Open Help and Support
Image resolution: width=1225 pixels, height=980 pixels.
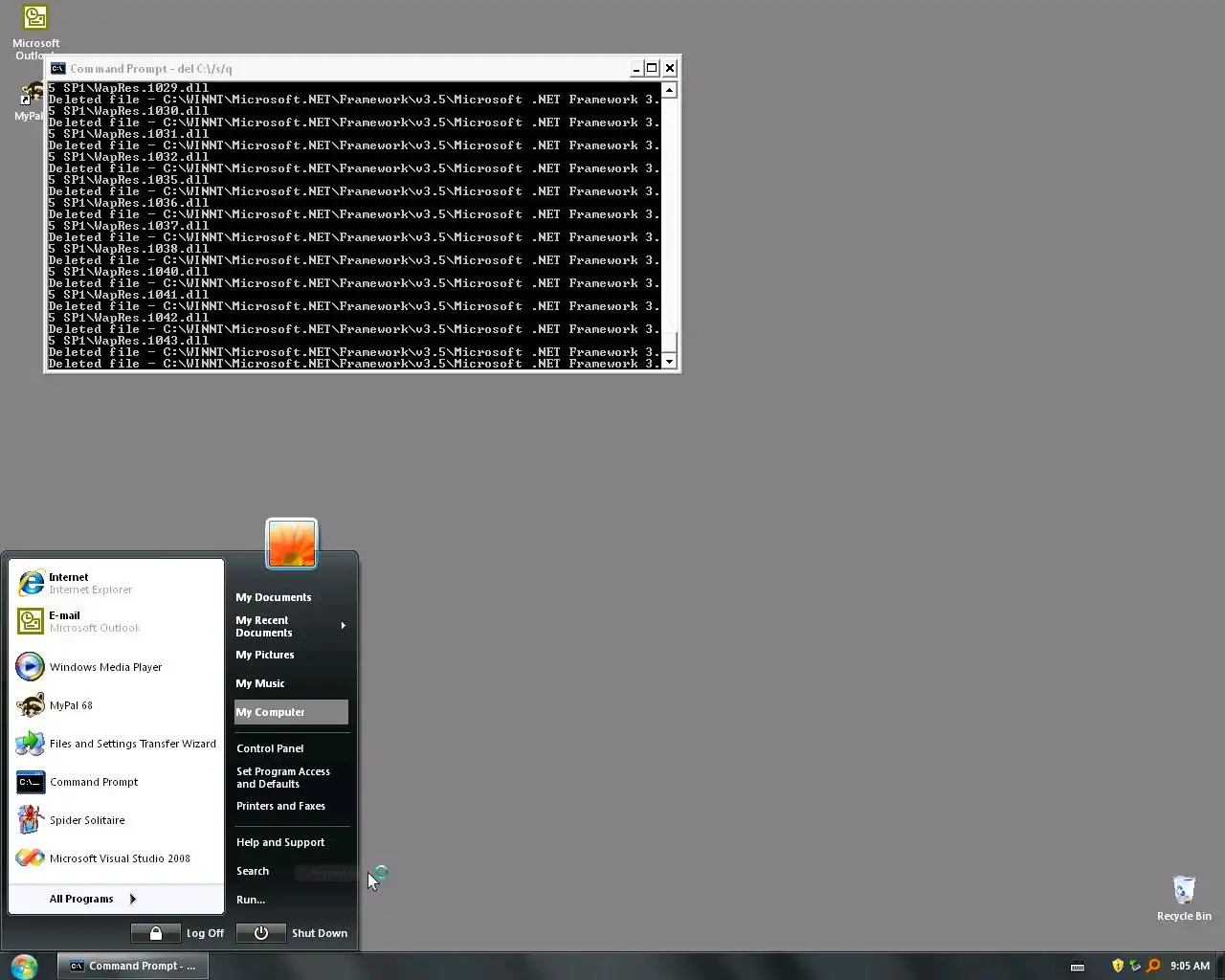[x=280, y=842]
